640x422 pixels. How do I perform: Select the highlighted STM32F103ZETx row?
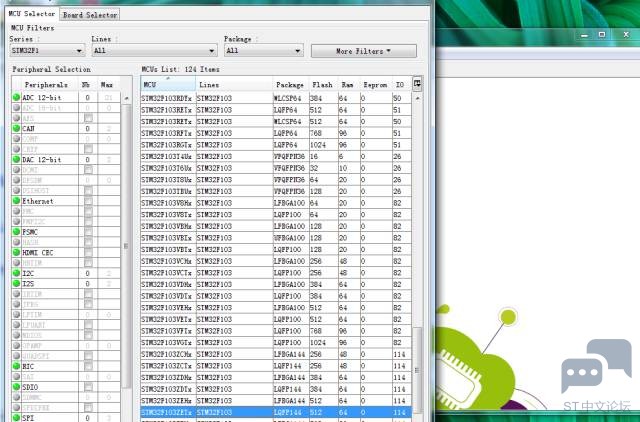[276, 412]
